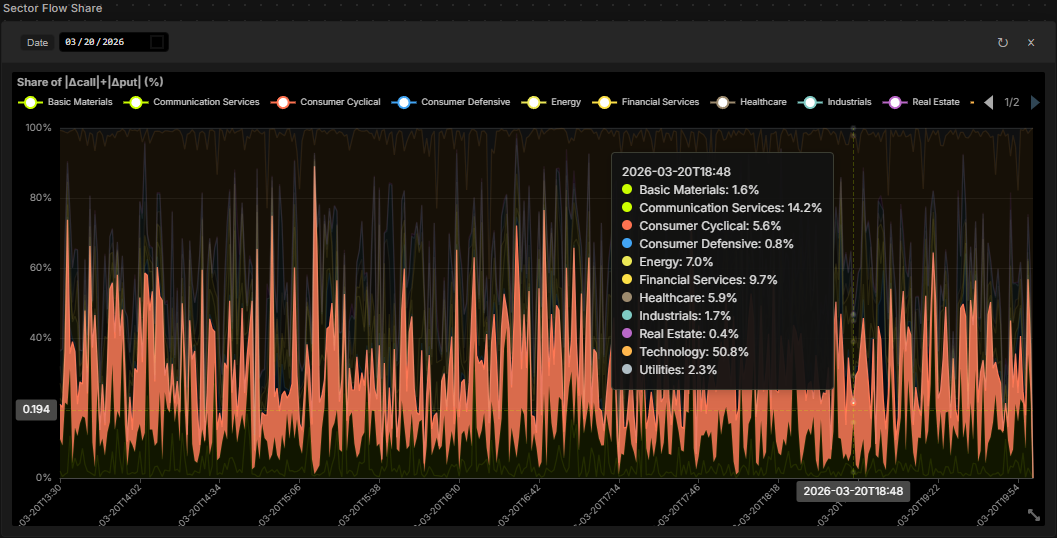Viewport: 1057px width, 538px height.
Task: Click the Energy legend marker
Action: [534, 102]
